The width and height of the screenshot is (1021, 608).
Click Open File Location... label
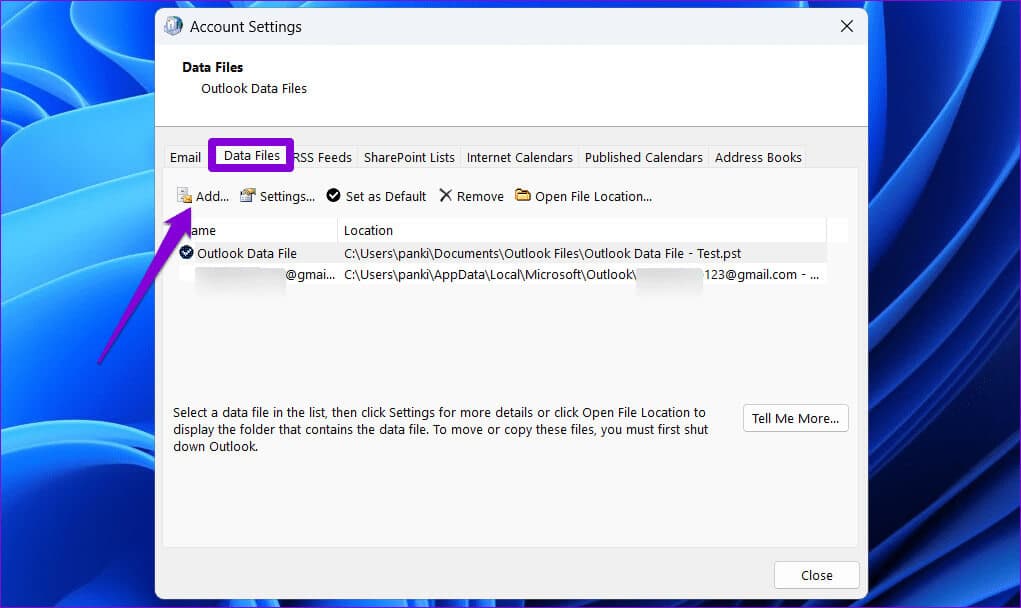[x=593, y=197]
